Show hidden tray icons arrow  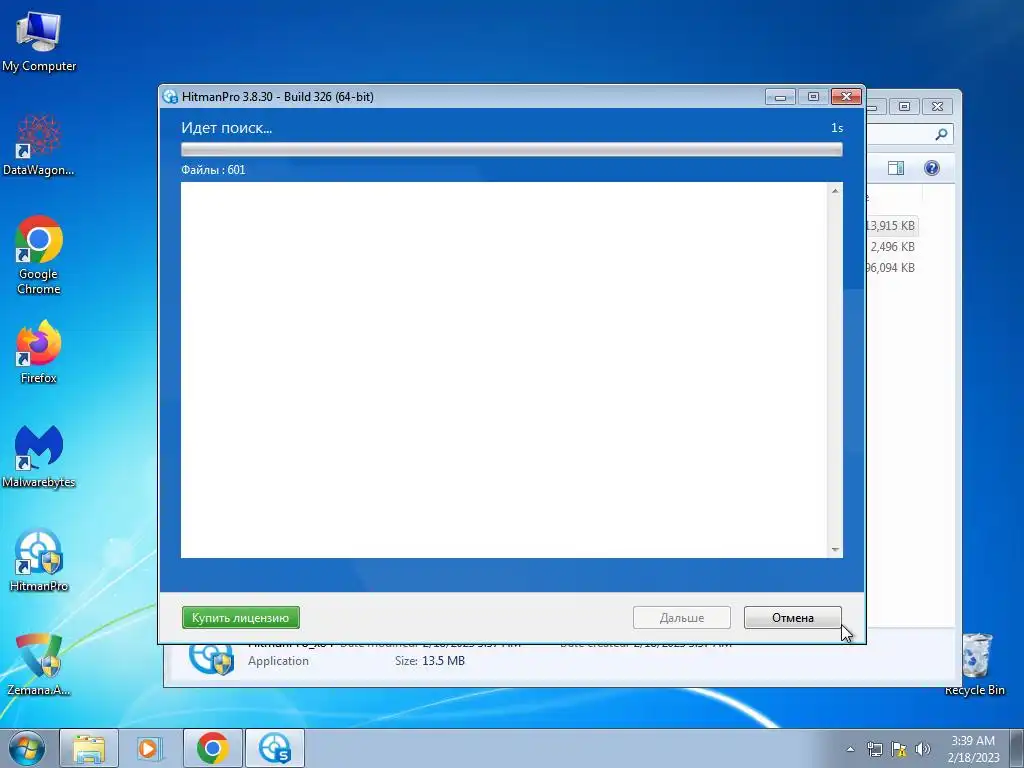point(850,749)
